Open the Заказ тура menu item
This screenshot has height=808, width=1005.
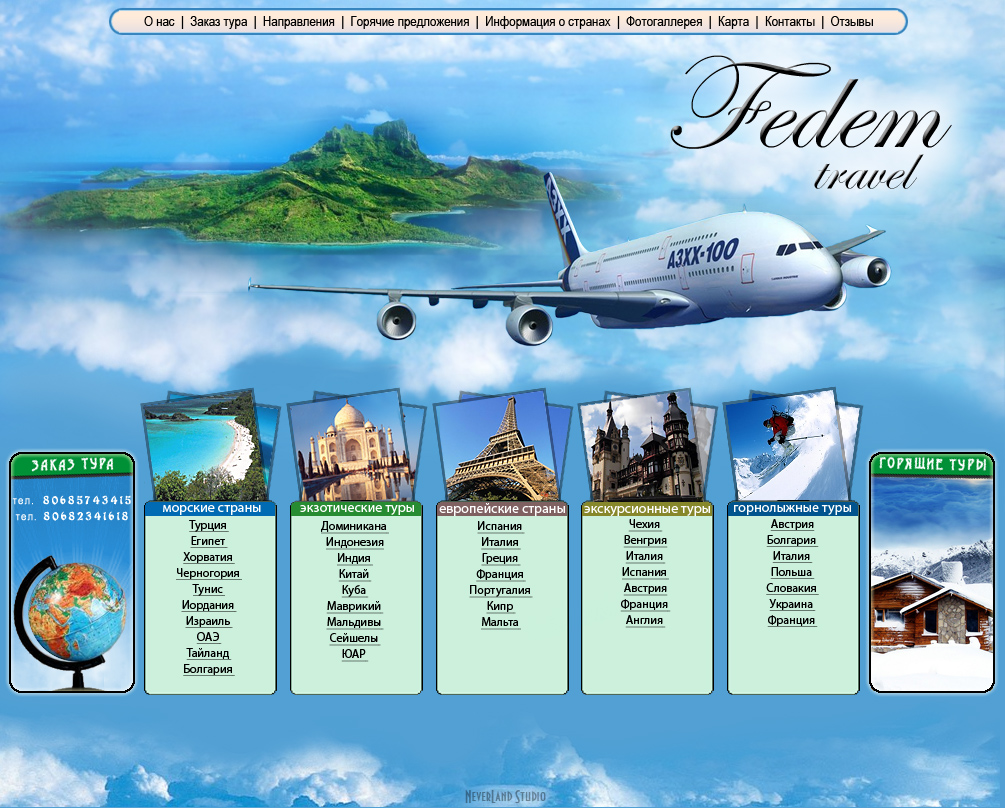coord(219,22)
